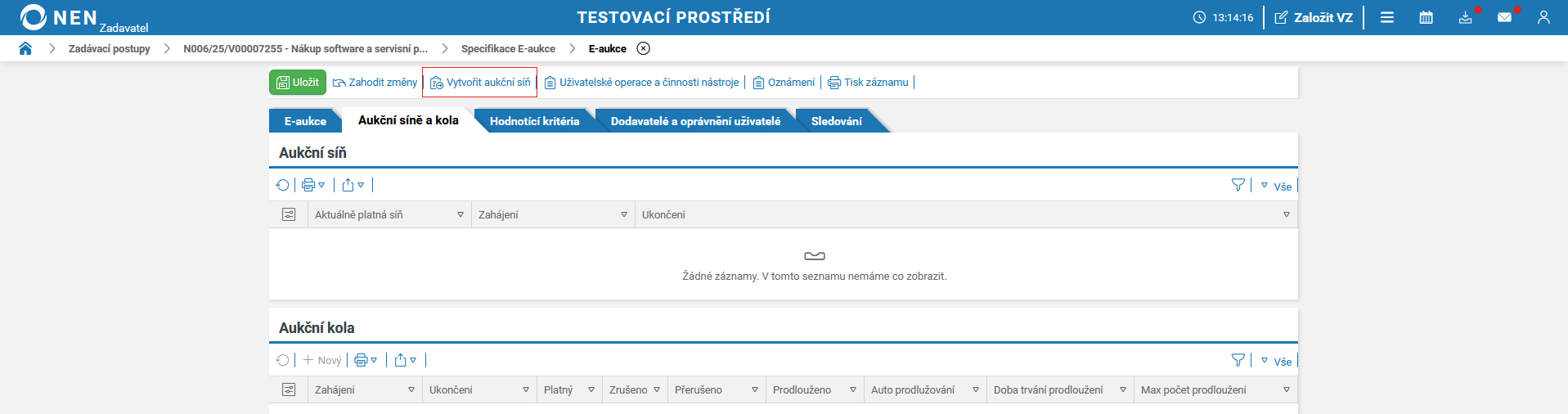Open the messages envelope icon
Screen dimensions: 1568x414
[x=1504, y=17]
